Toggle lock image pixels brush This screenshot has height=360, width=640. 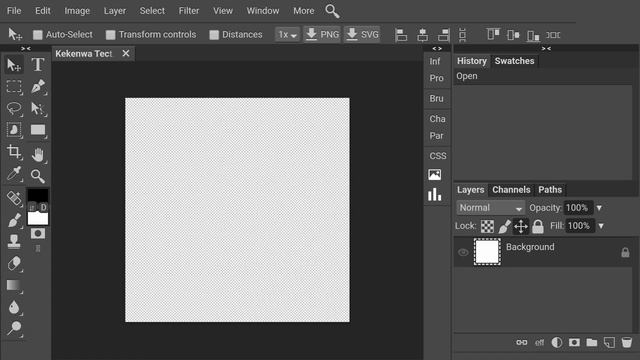point(504,226)
